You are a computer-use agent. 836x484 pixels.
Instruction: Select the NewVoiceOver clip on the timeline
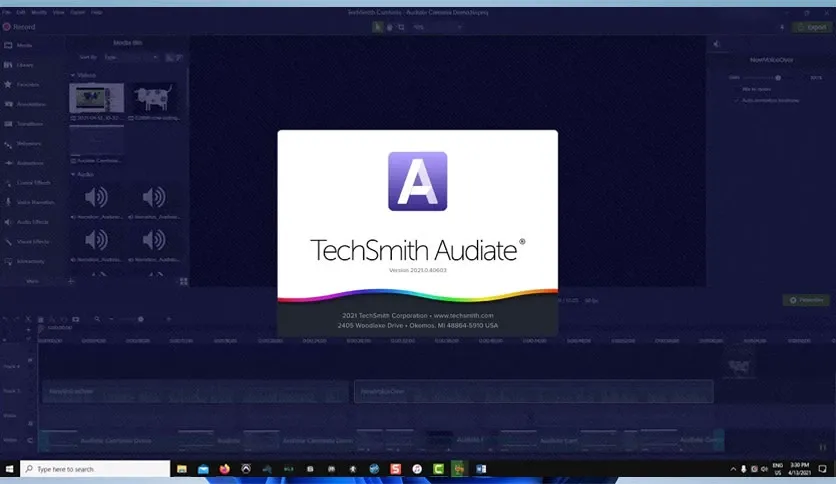[534, 391]
